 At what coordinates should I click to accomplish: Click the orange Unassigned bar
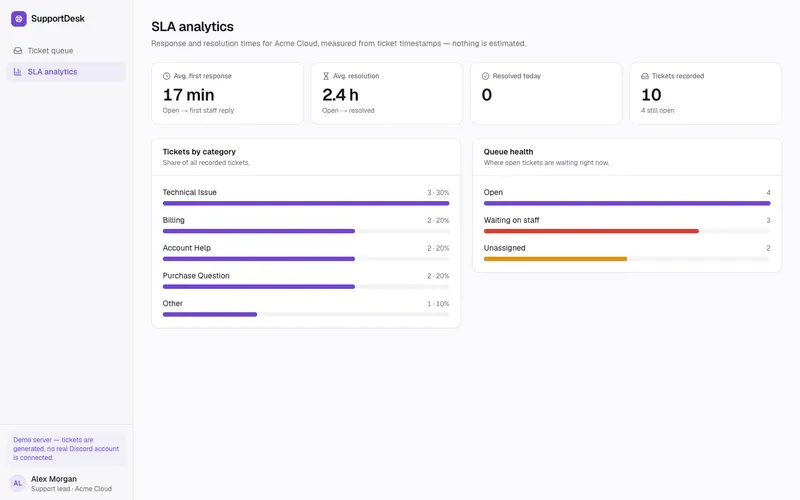[x=555, y=259]
